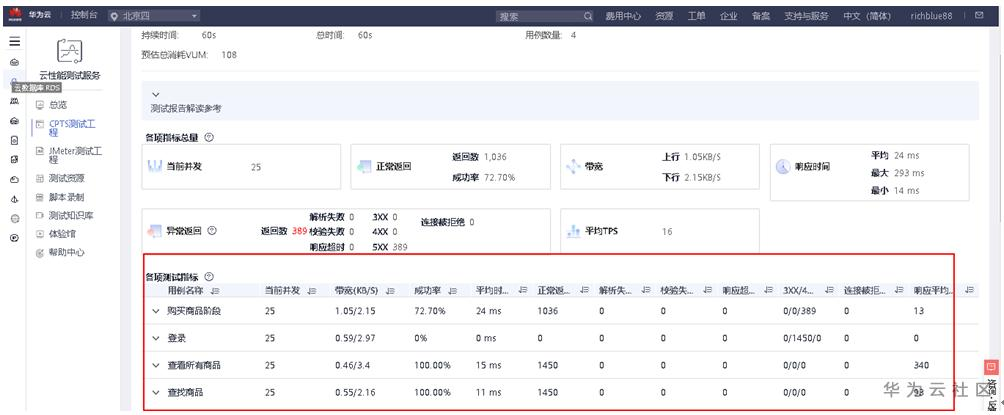This screenshot has width=1004, height=415.
Task: Click the bottom-most circular icon in the left rail
Action: [x=14, y=238]
